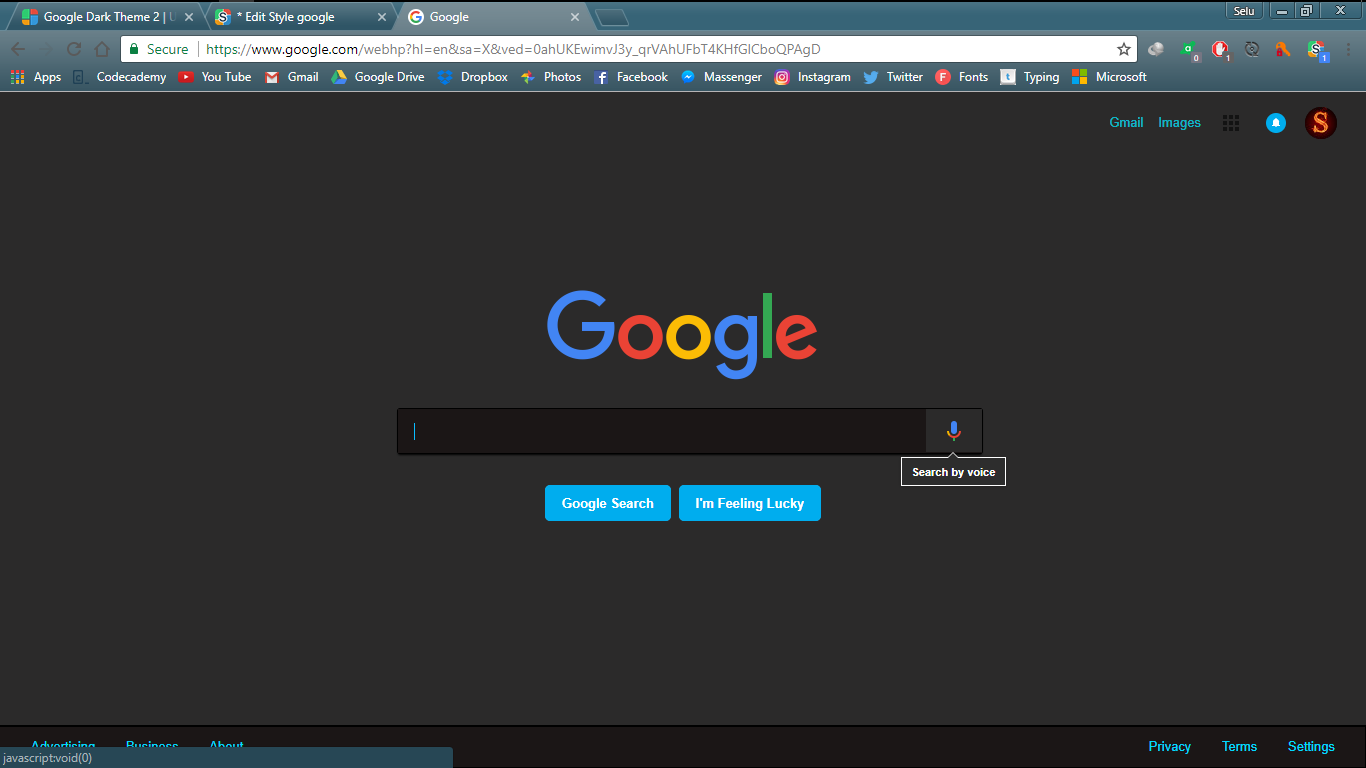Open the You Tube bookmark
Viewport: 1366px width, 768px height.
tap(215, 77)
